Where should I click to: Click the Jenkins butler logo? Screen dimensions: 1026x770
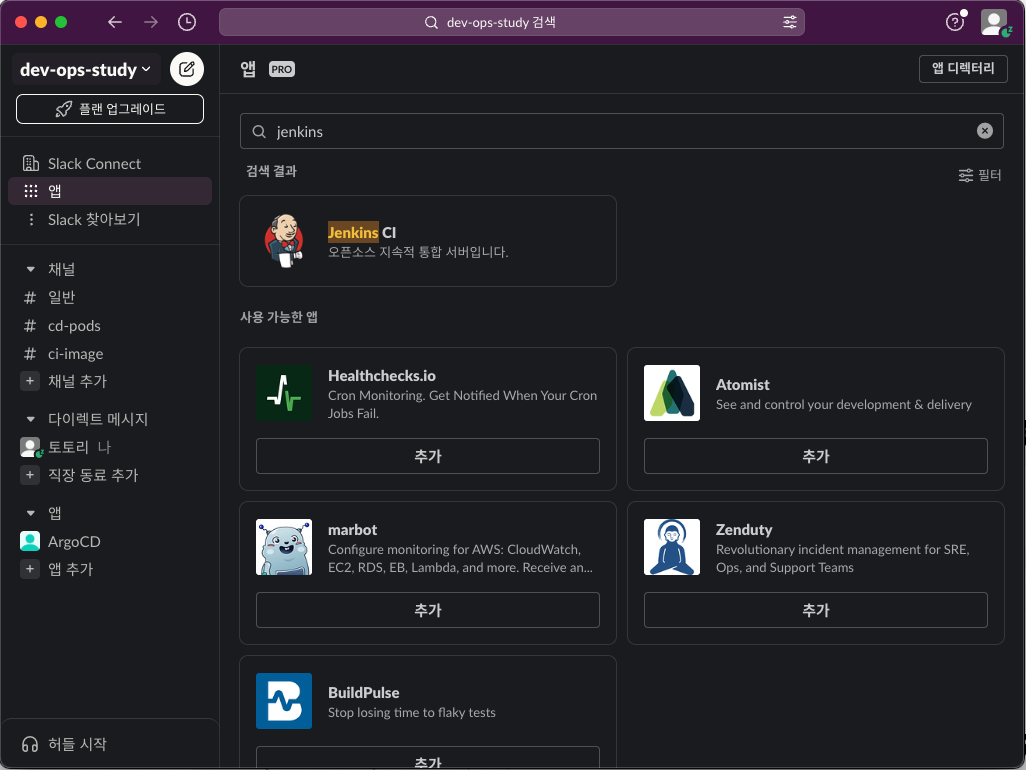tap(284, 241)
